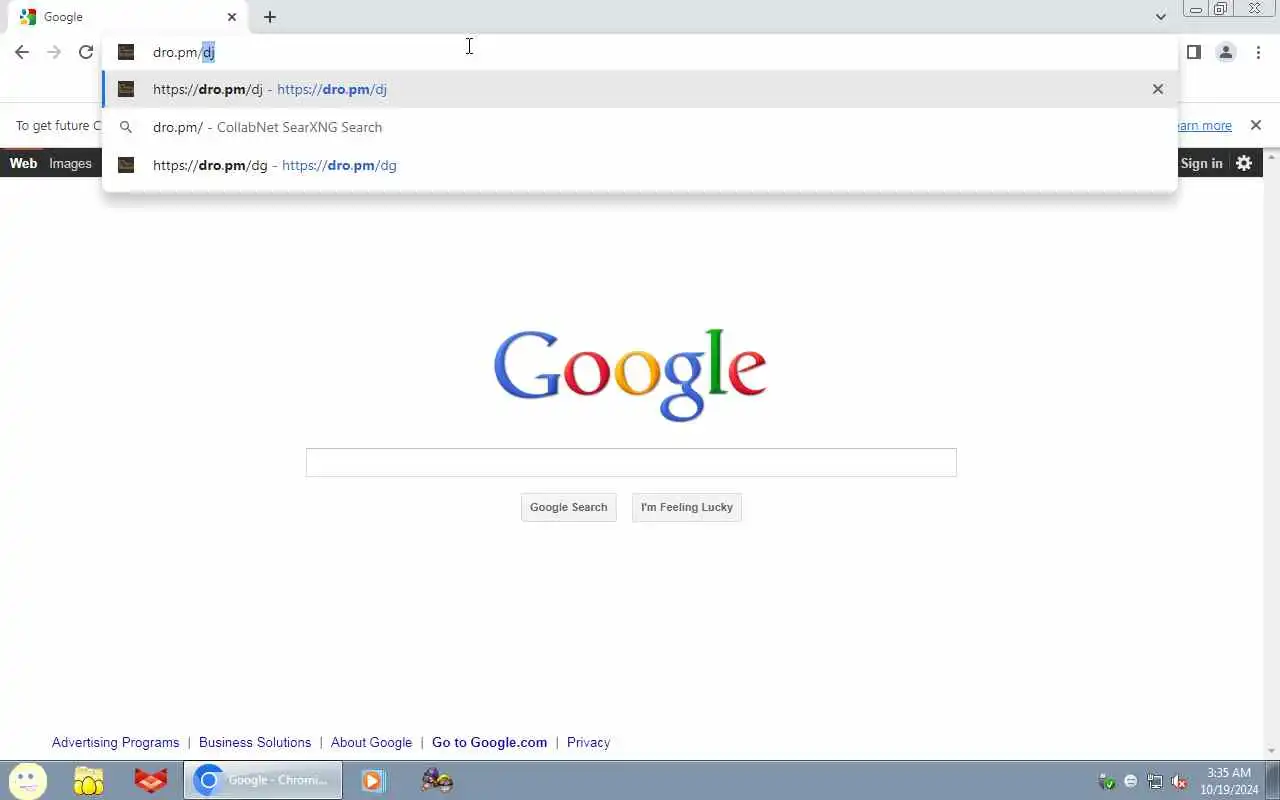Dismiss the info bar notification

click(1256, 125)
